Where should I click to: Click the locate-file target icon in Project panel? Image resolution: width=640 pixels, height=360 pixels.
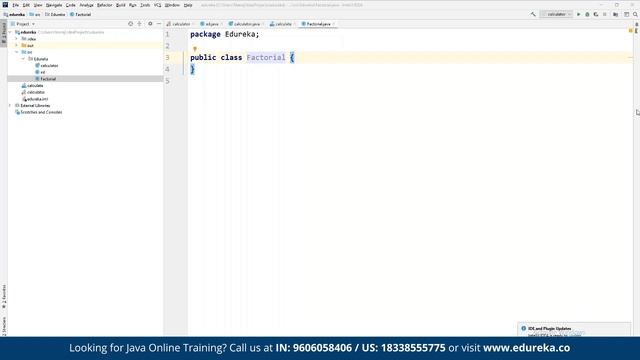coord(131,24)
